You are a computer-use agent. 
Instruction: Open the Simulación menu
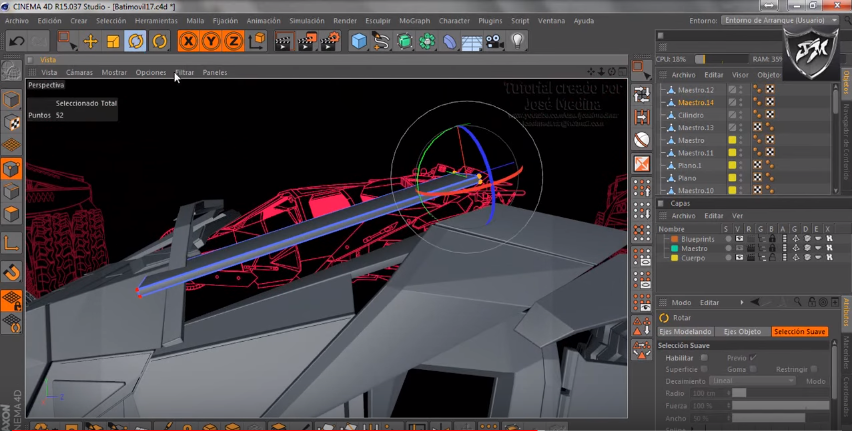coord(306,20)
